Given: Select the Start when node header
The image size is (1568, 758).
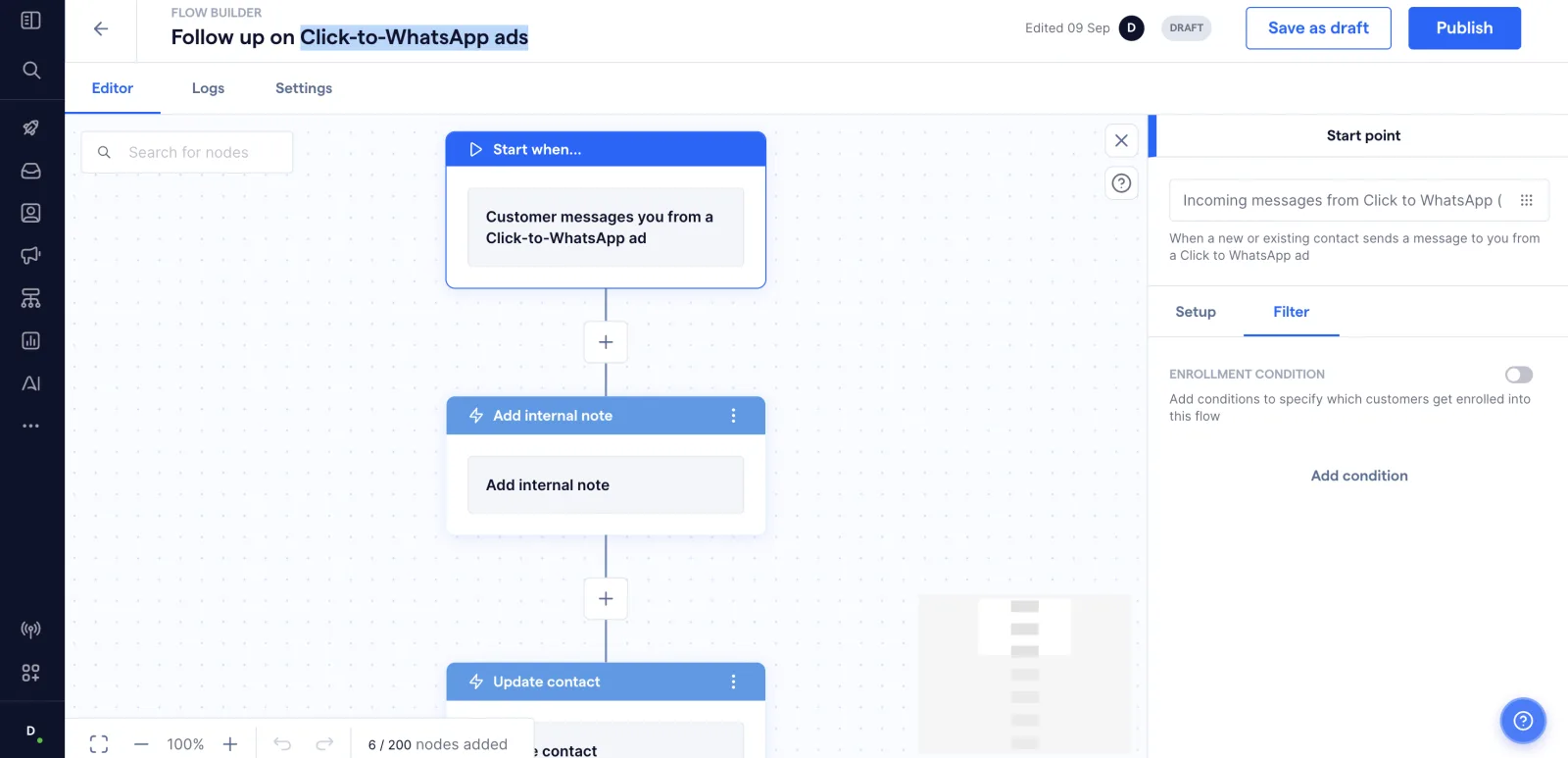Looking at the screenshot, I should coord(606,149).
